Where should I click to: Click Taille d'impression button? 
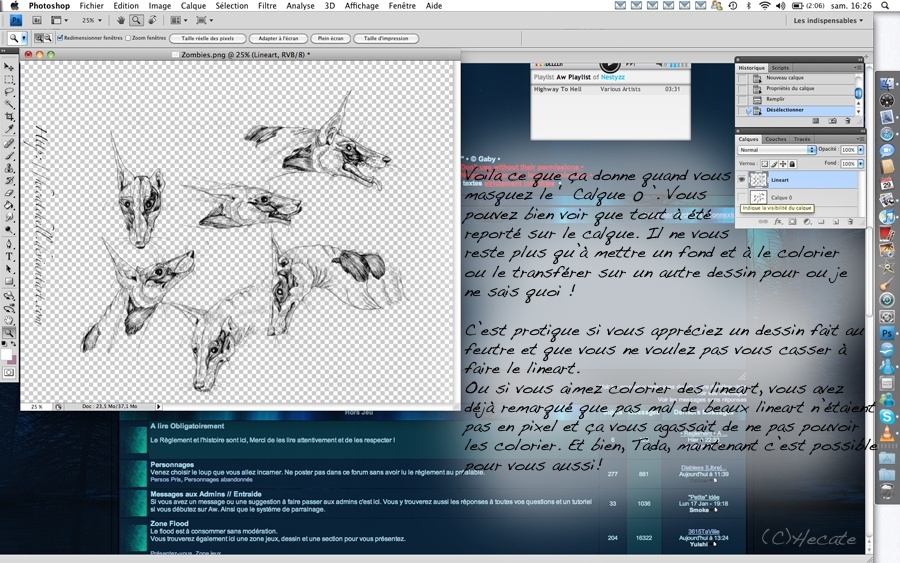(386, 38)
